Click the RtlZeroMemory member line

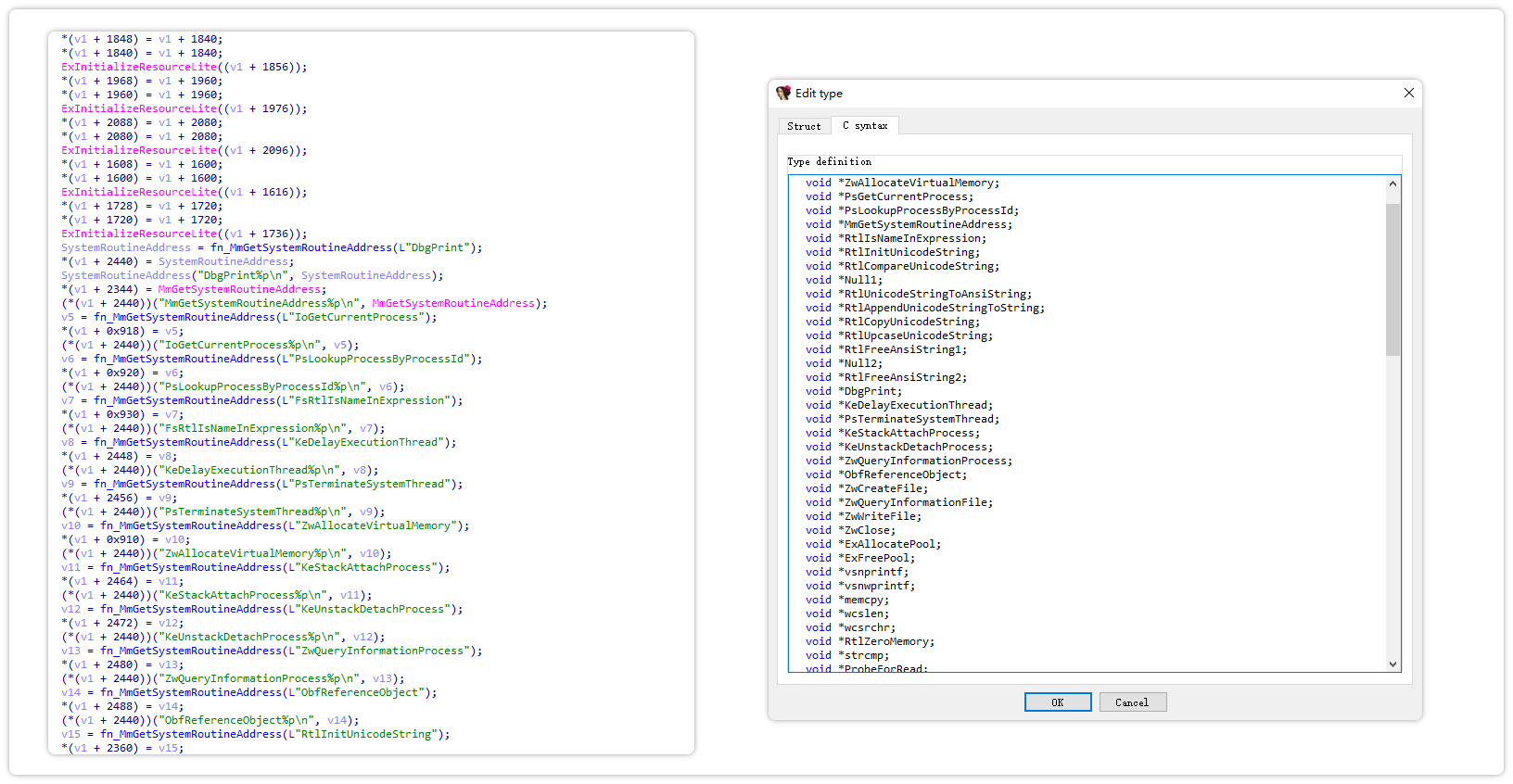(x=888, y=641)
